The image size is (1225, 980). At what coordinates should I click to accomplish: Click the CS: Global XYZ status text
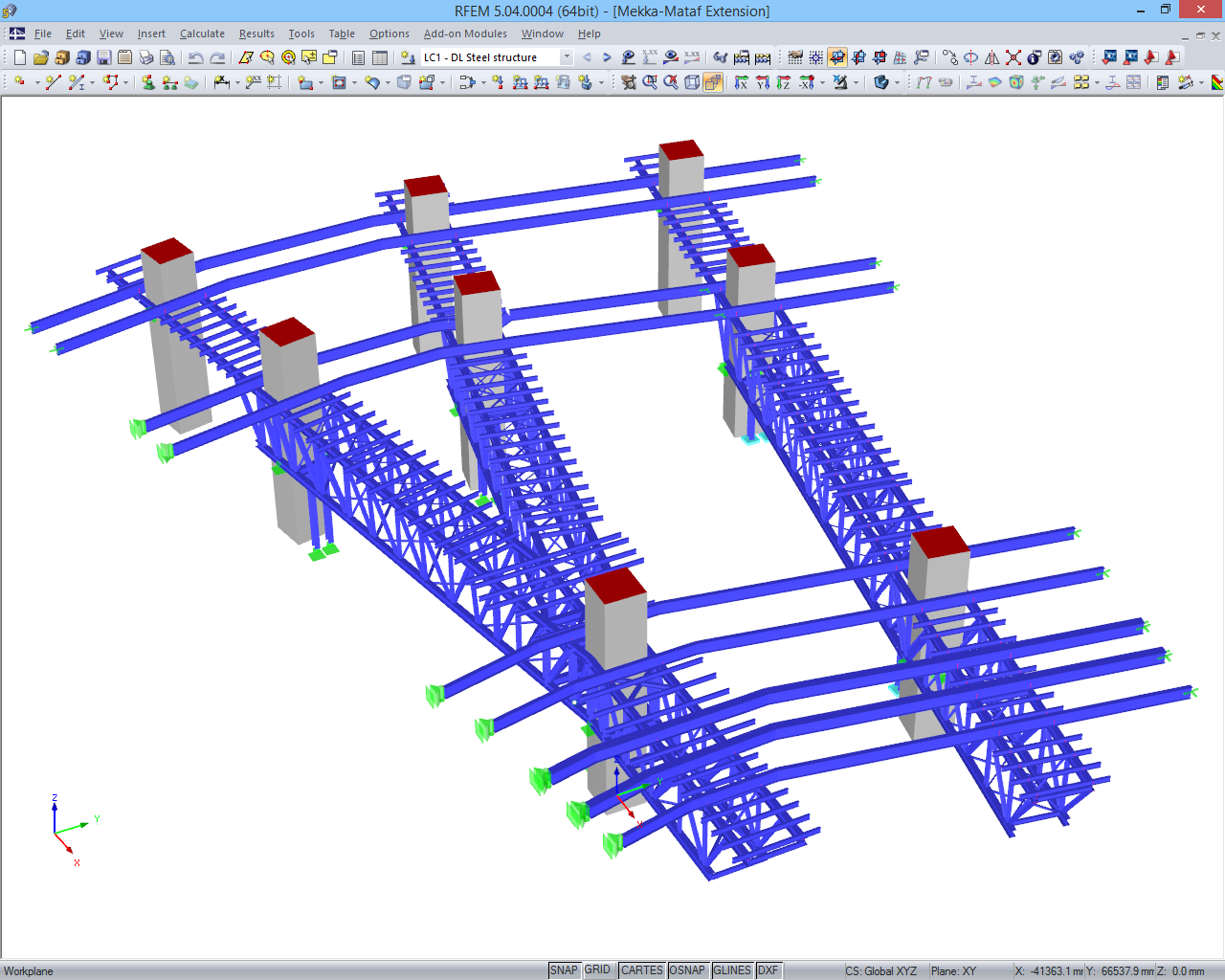point(880,970)
